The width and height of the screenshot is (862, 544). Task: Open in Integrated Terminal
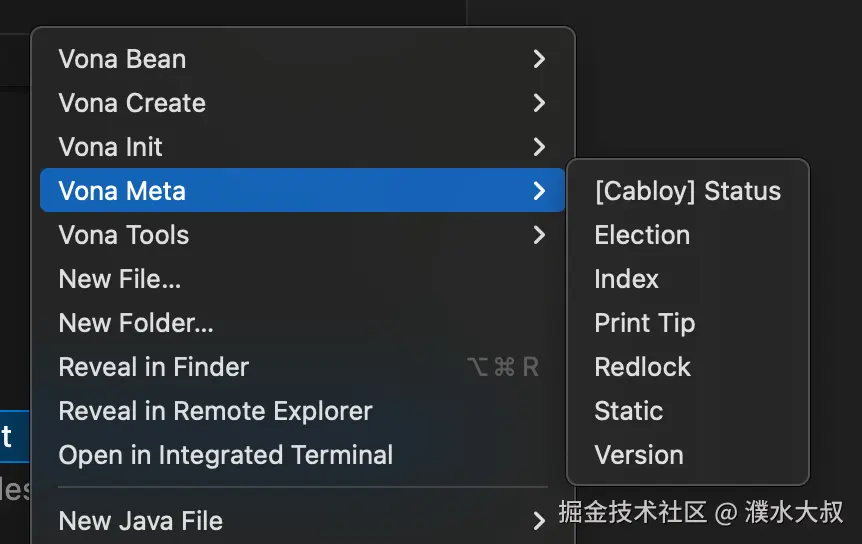coord(226,455)
